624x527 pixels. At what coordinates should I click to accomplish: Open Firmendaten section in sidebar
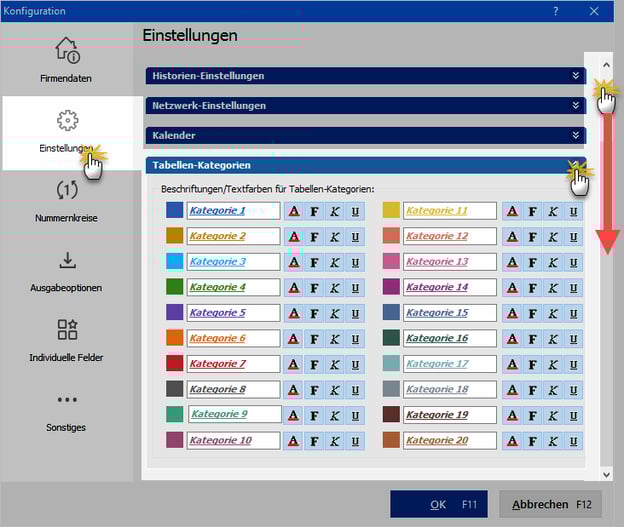click(x=67, y=58)
